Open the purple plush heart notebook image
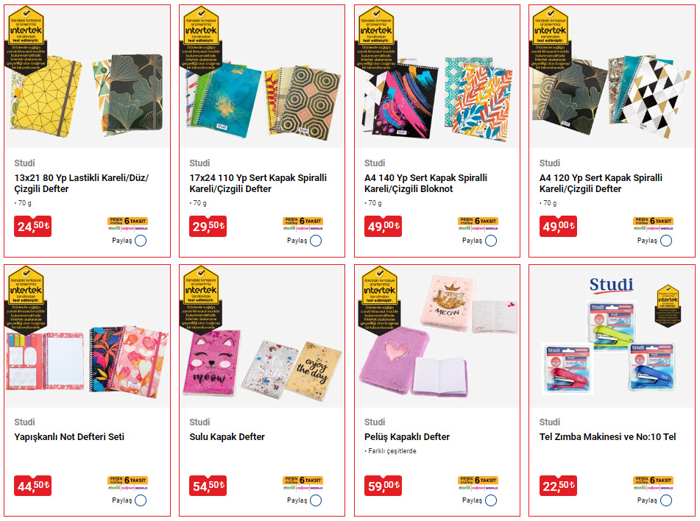Viewport: 700px width, 521px height. 395,360
